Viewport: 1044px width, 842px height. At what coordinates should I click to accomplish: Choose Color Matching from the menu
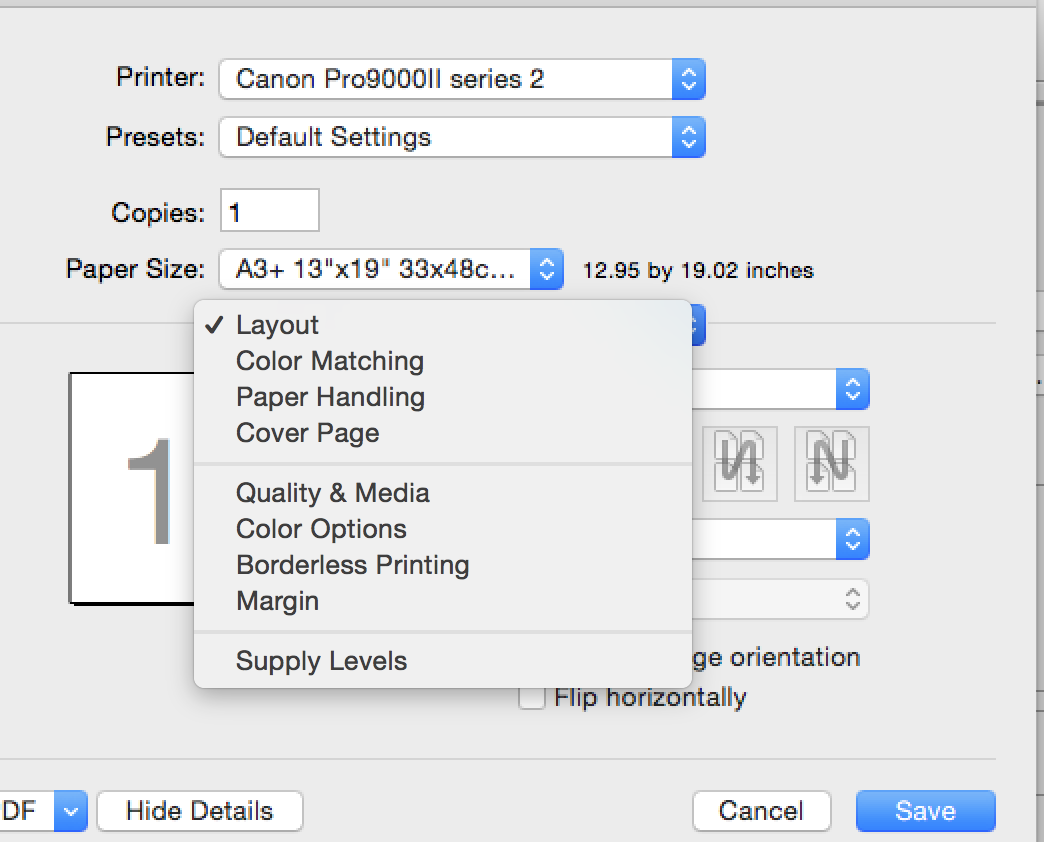[330, 361]
